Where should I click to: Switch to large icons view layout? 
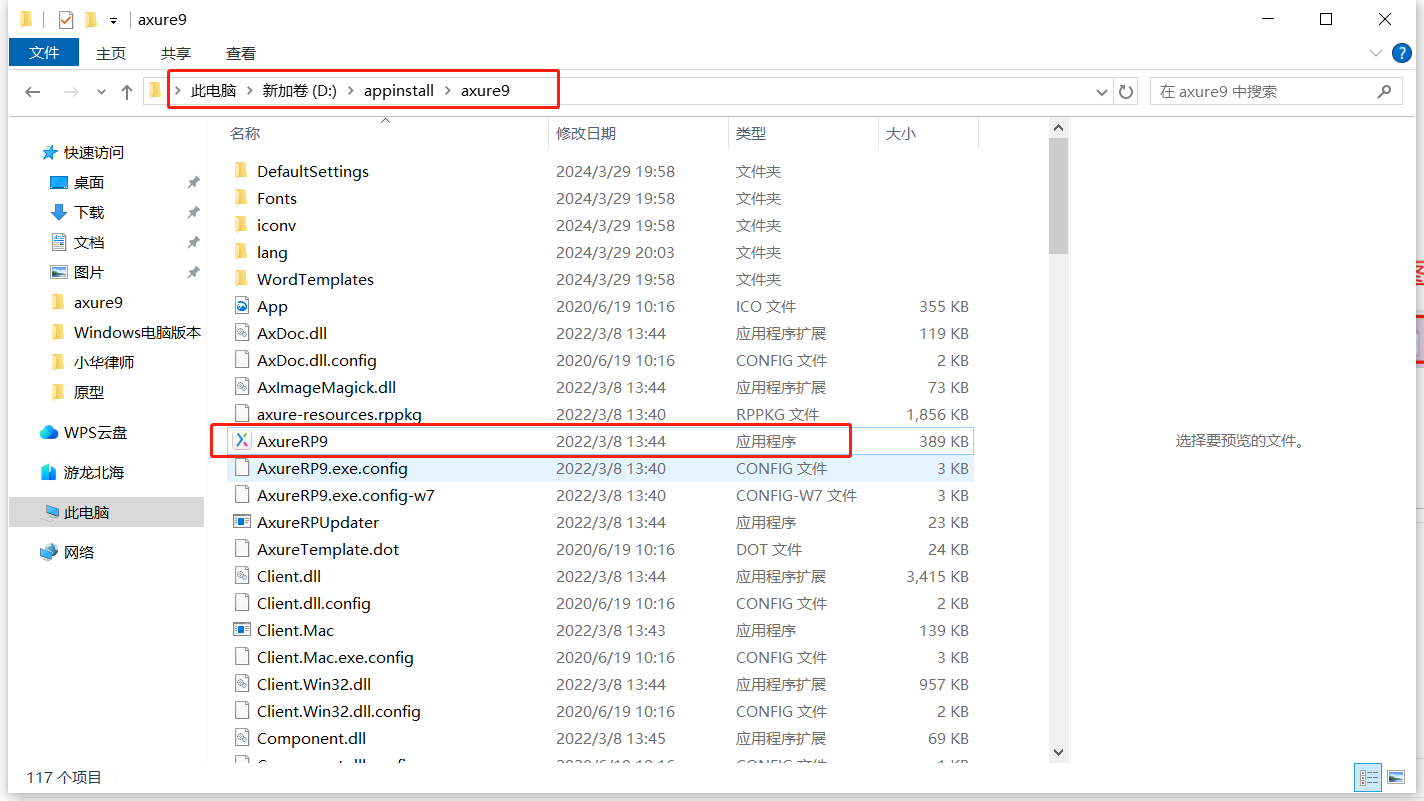coord(1396,777)
